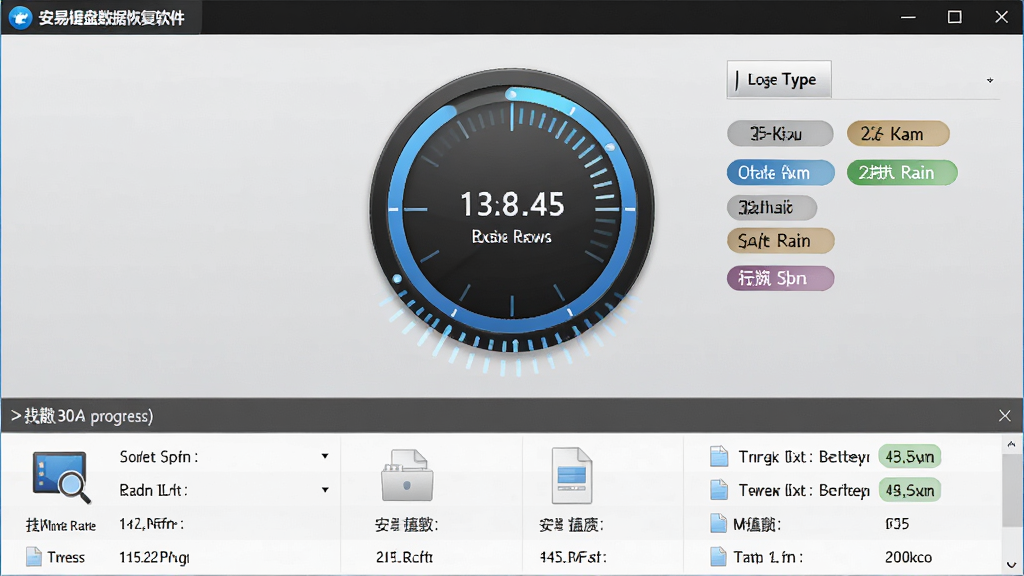Open the Loge Type dropdown arrow
This screenshot has height=576, width=1024.
tap(990, 80)
